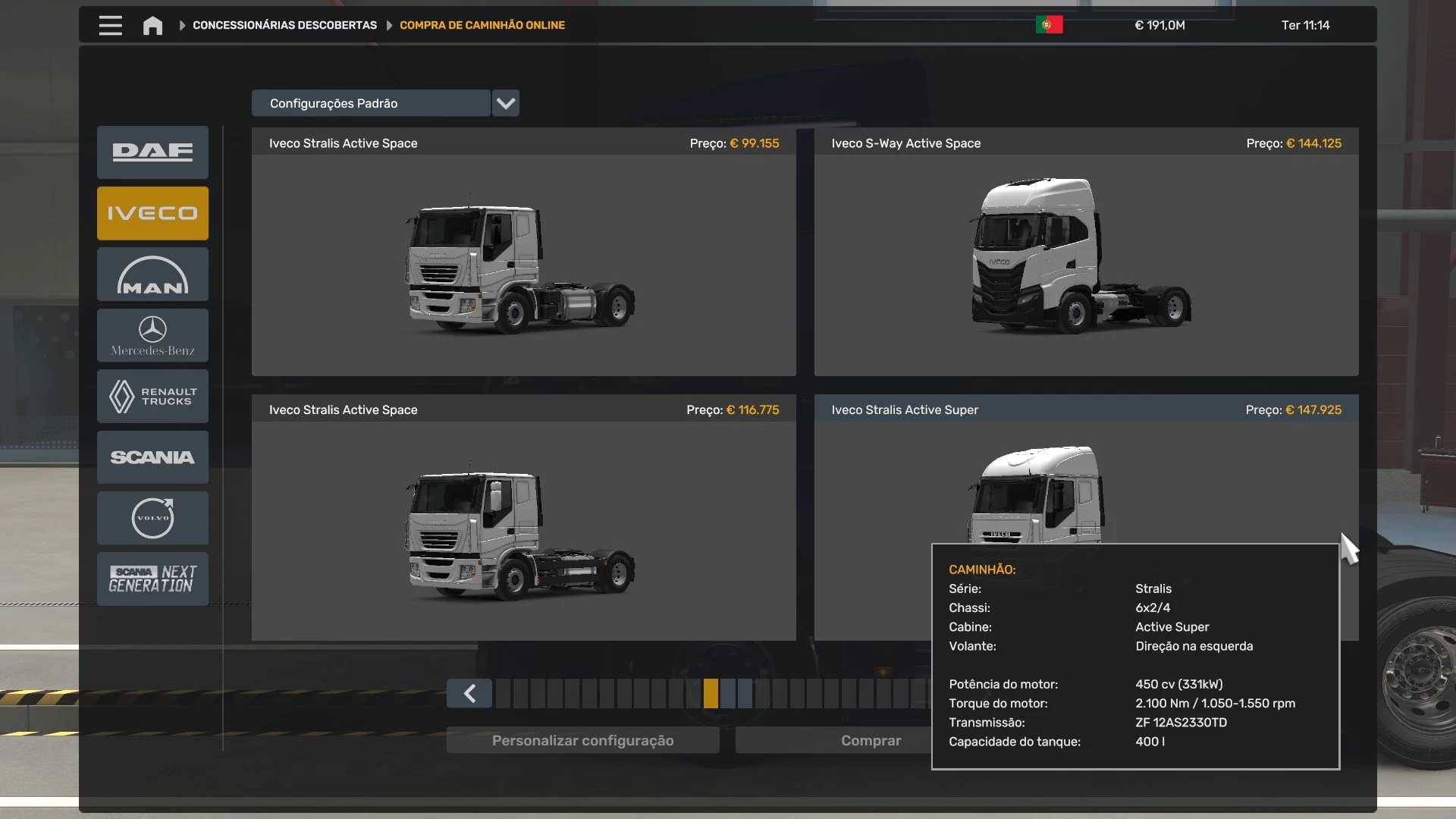Open Concessionárias Descobertas breadcrumb
The width and height of the screenshot is (1456, 819).
284,25
